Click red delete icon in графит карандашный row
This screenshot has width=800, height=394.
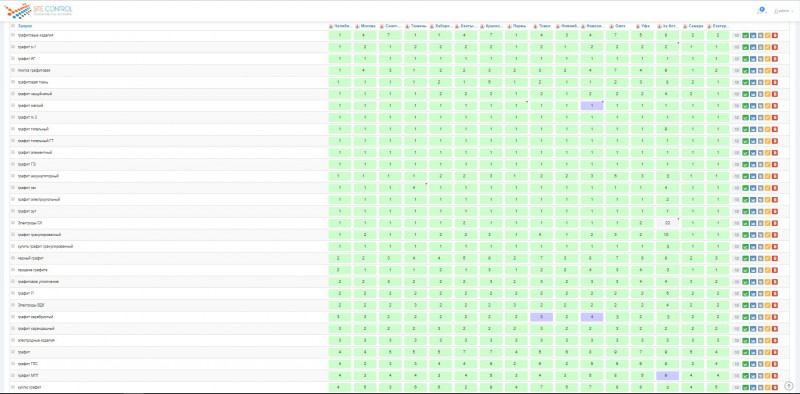pyautogui.click(x=775, y=329)
